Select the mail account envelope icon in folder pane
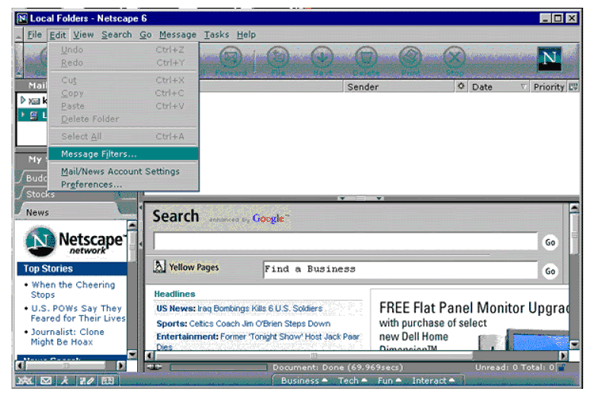This screenshot has width=600, height=405. click(34, 101)
